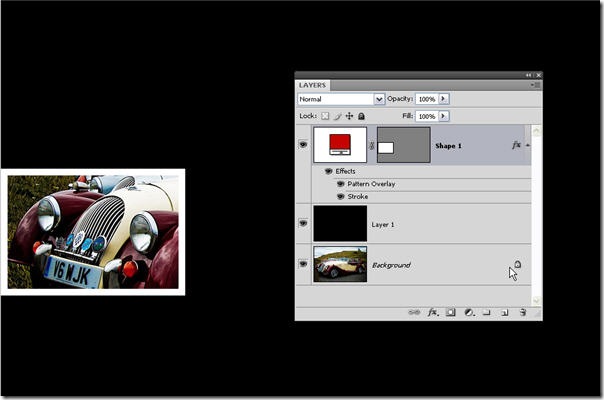This screenshot has width=604, height=400.
Task: Hide the Shape 1 layer
Action: coord(303,145)
